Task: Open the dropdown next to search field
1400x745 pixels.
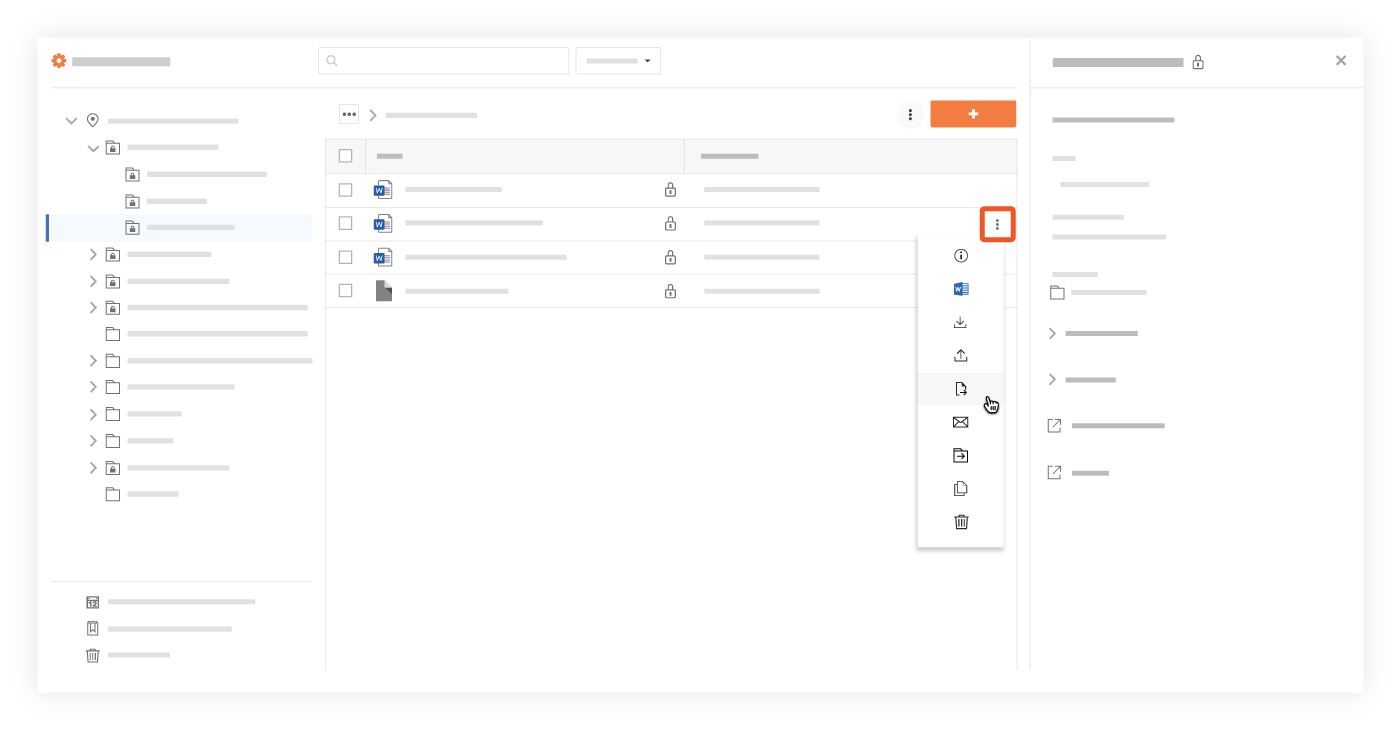Action: pyautogui.click(x=618, y=61)
